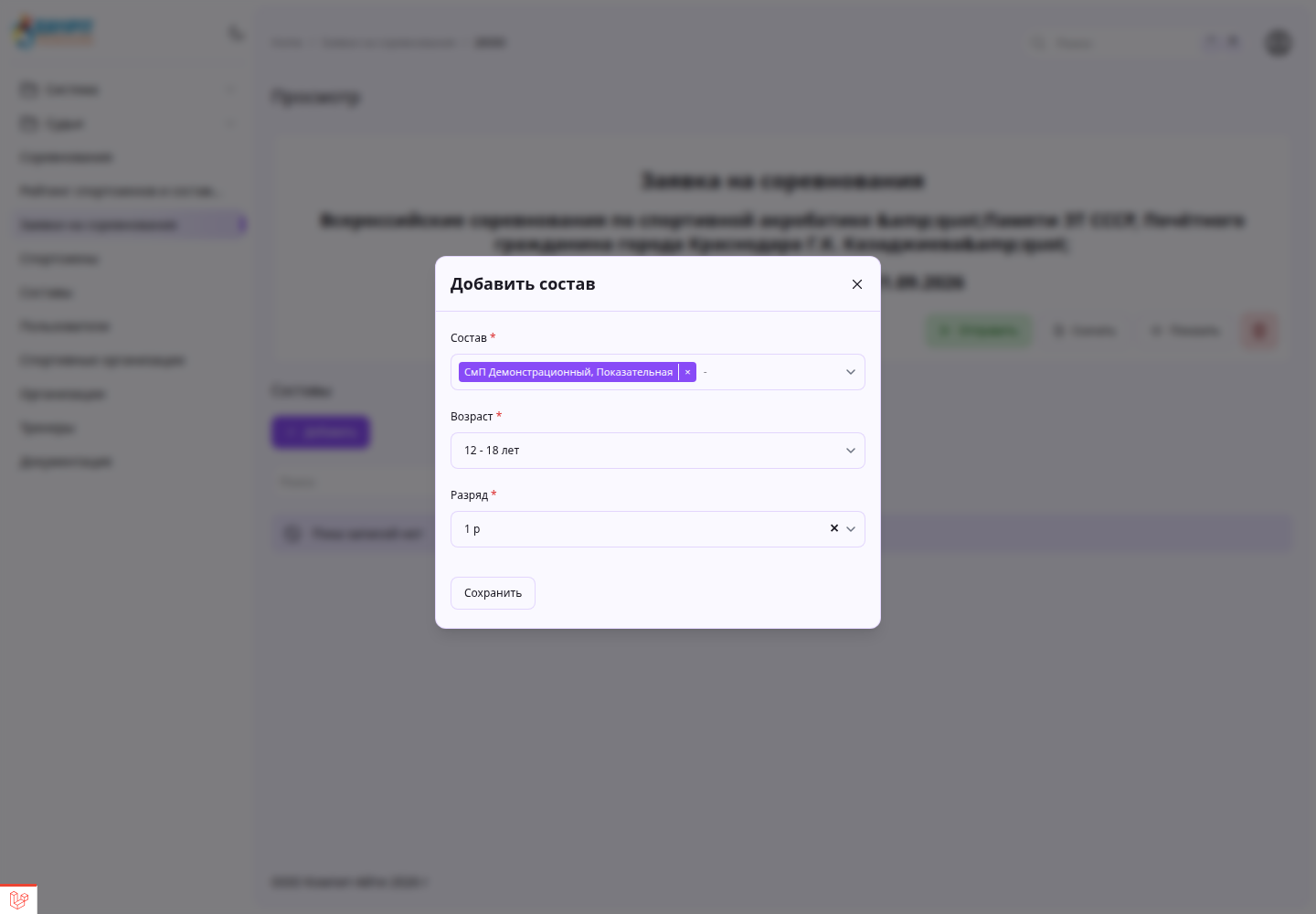Open the Возраст 12 - 18 лет dropdown
The image size is (1316, 914).
658,451
